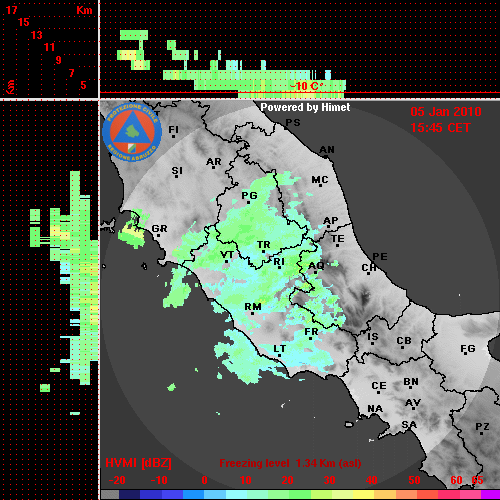Click the magenta swatch at the color scale end
The width and height of the screenshot is (500, 500).
(490, 495)
